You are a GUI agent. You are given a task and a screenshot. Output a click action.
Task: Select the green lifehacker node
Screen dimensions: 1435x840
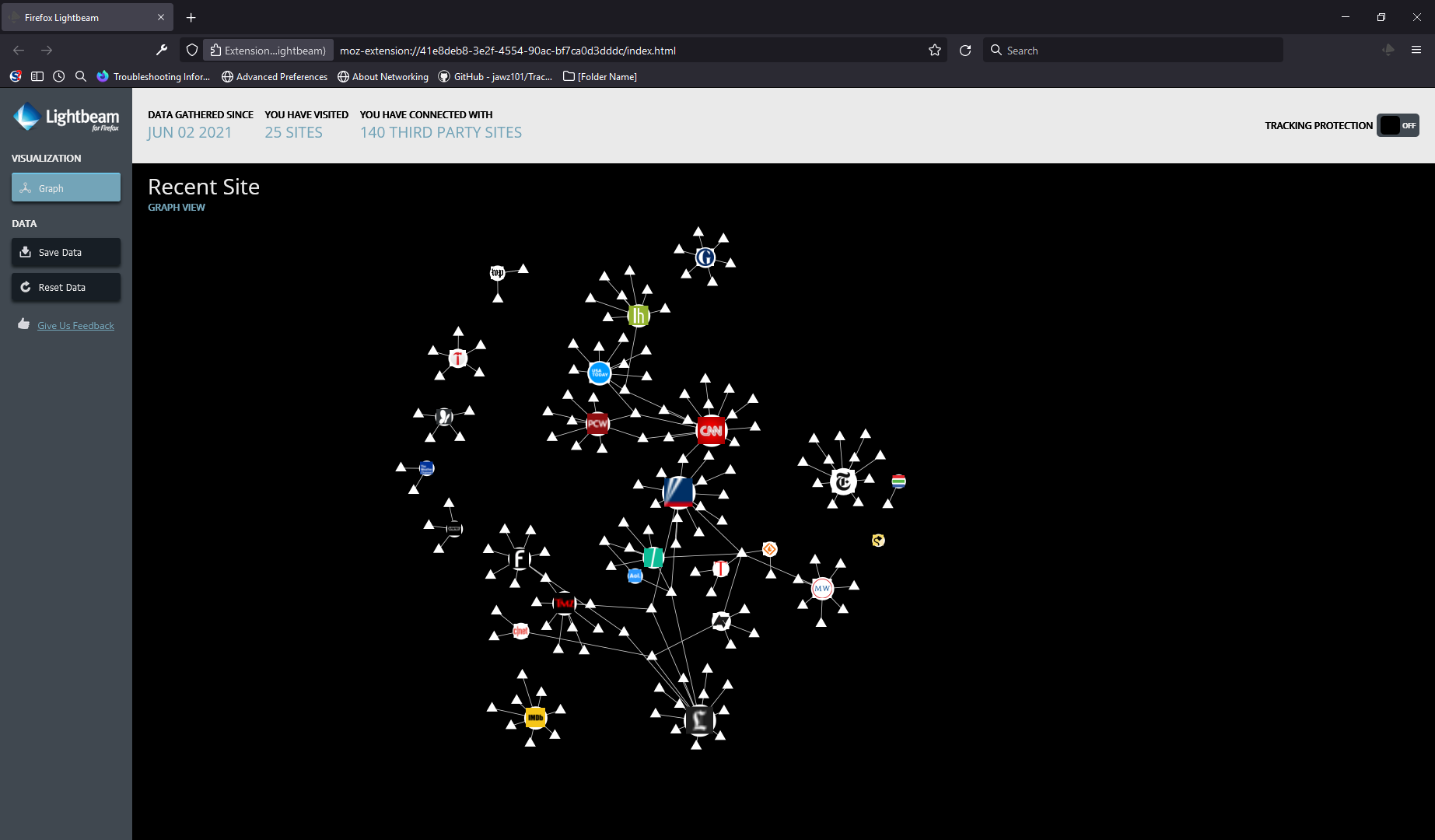tap(639, 316)
